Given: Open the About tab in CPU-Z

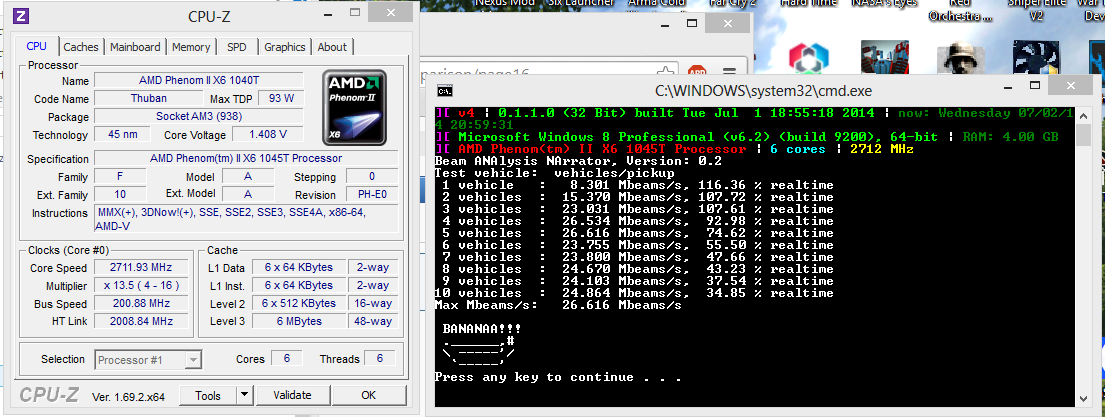Looking at the screenshot, I should click(332, 47).
